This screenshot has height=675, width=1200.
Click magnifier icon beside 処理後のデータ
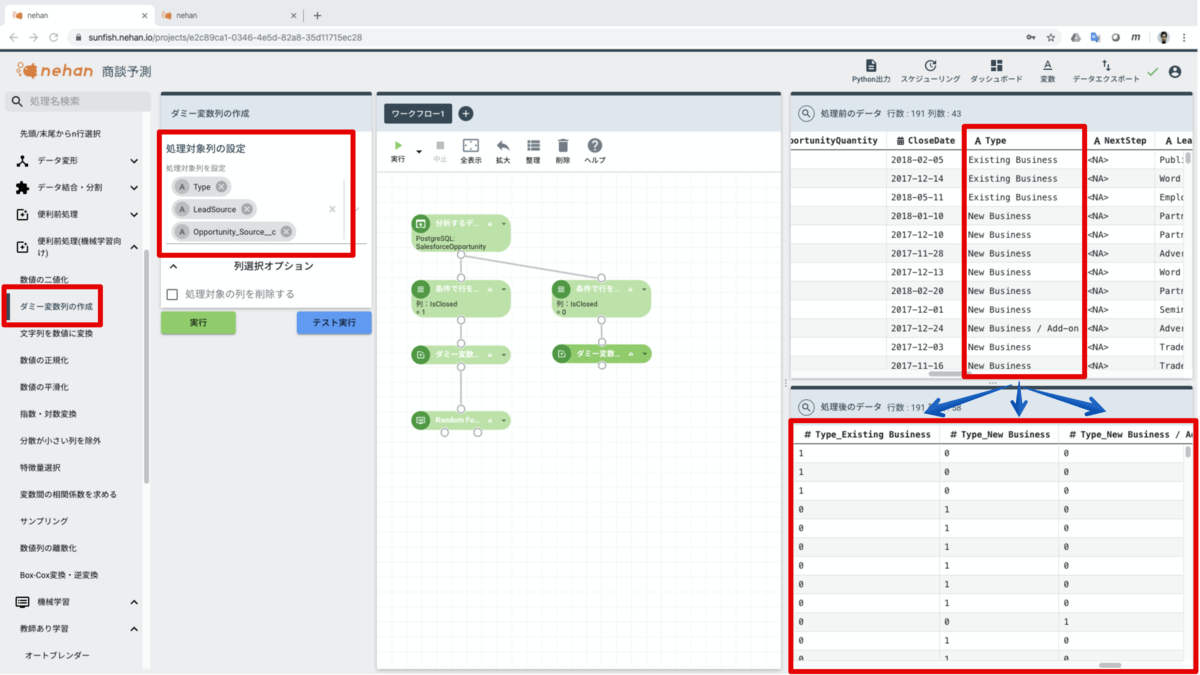[806, 407]
